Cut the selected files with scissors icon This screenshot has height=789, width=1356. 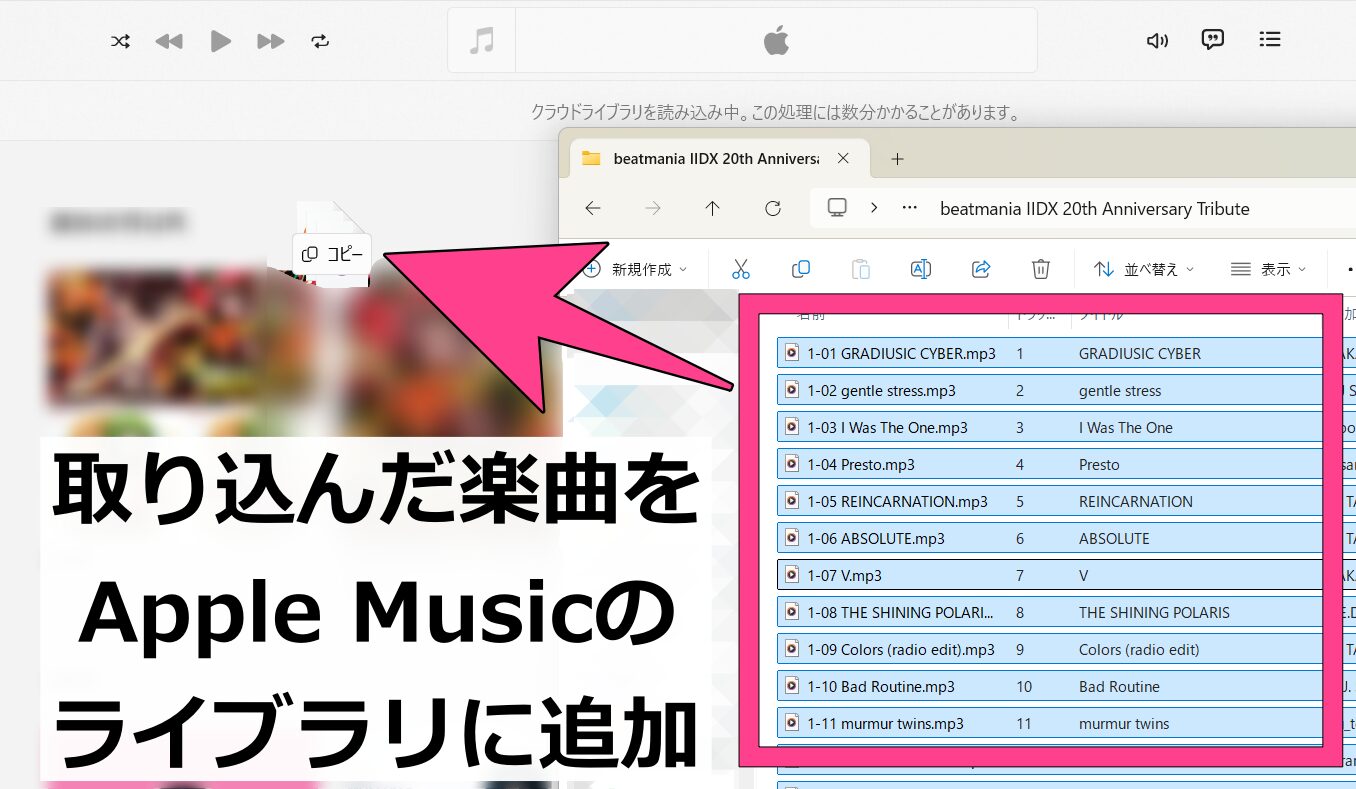(741, 269)
